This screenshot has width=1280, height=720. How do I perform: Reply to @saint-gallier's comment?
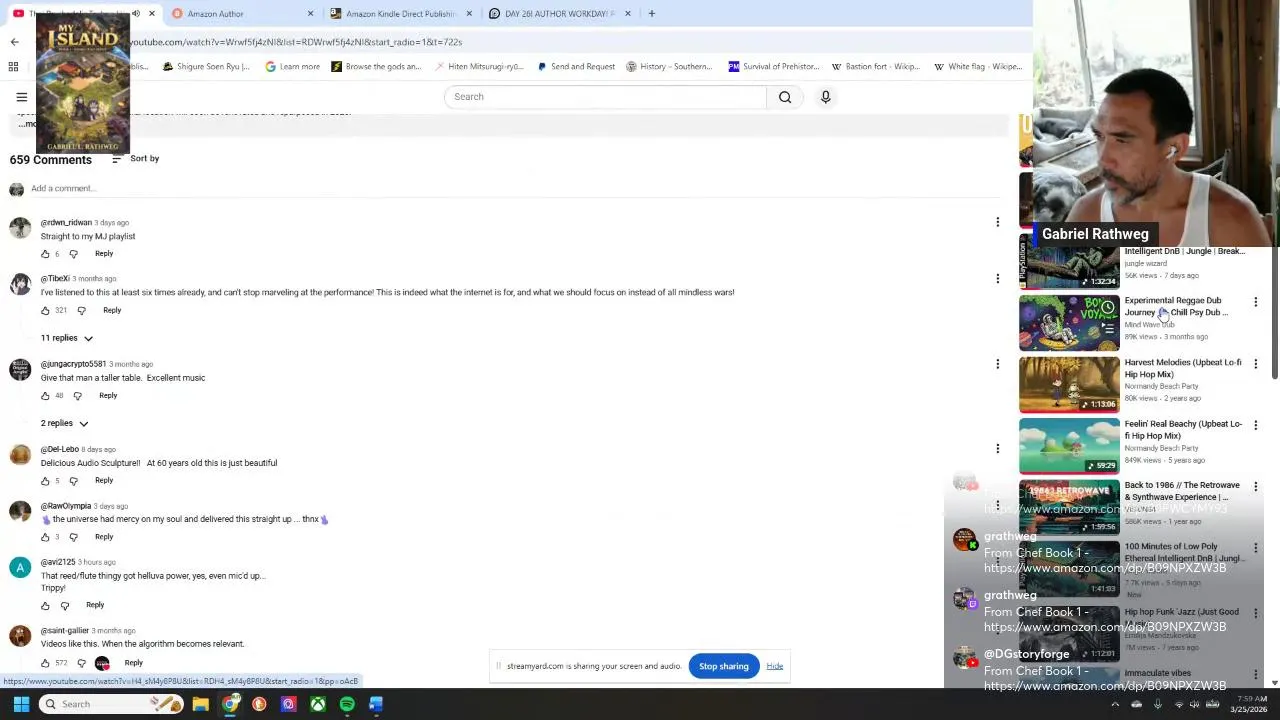pos(134,663)
